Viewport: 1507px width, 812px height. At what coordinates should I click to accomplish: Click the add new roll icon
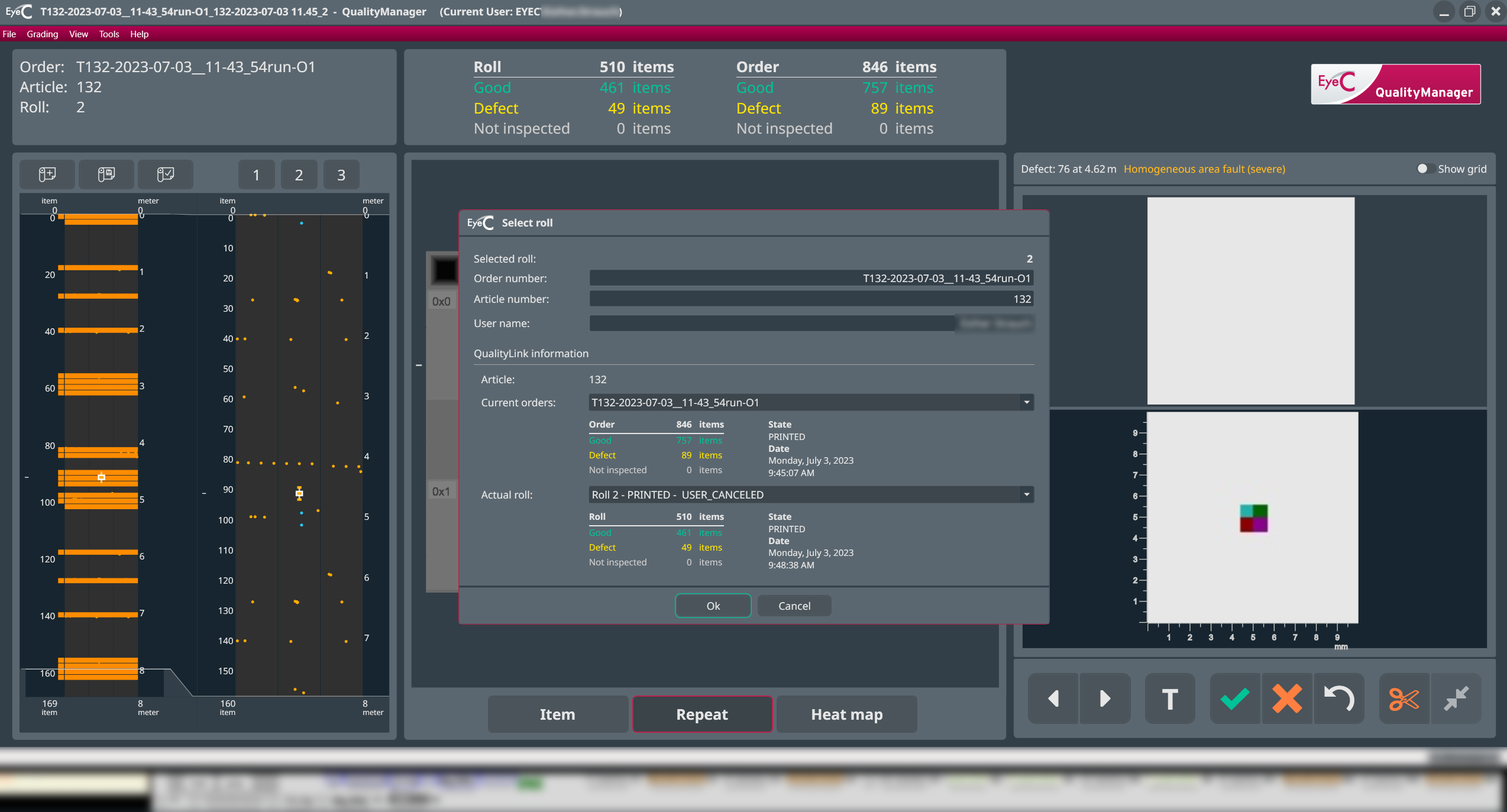pyautogui.click(x=47, y=174)
